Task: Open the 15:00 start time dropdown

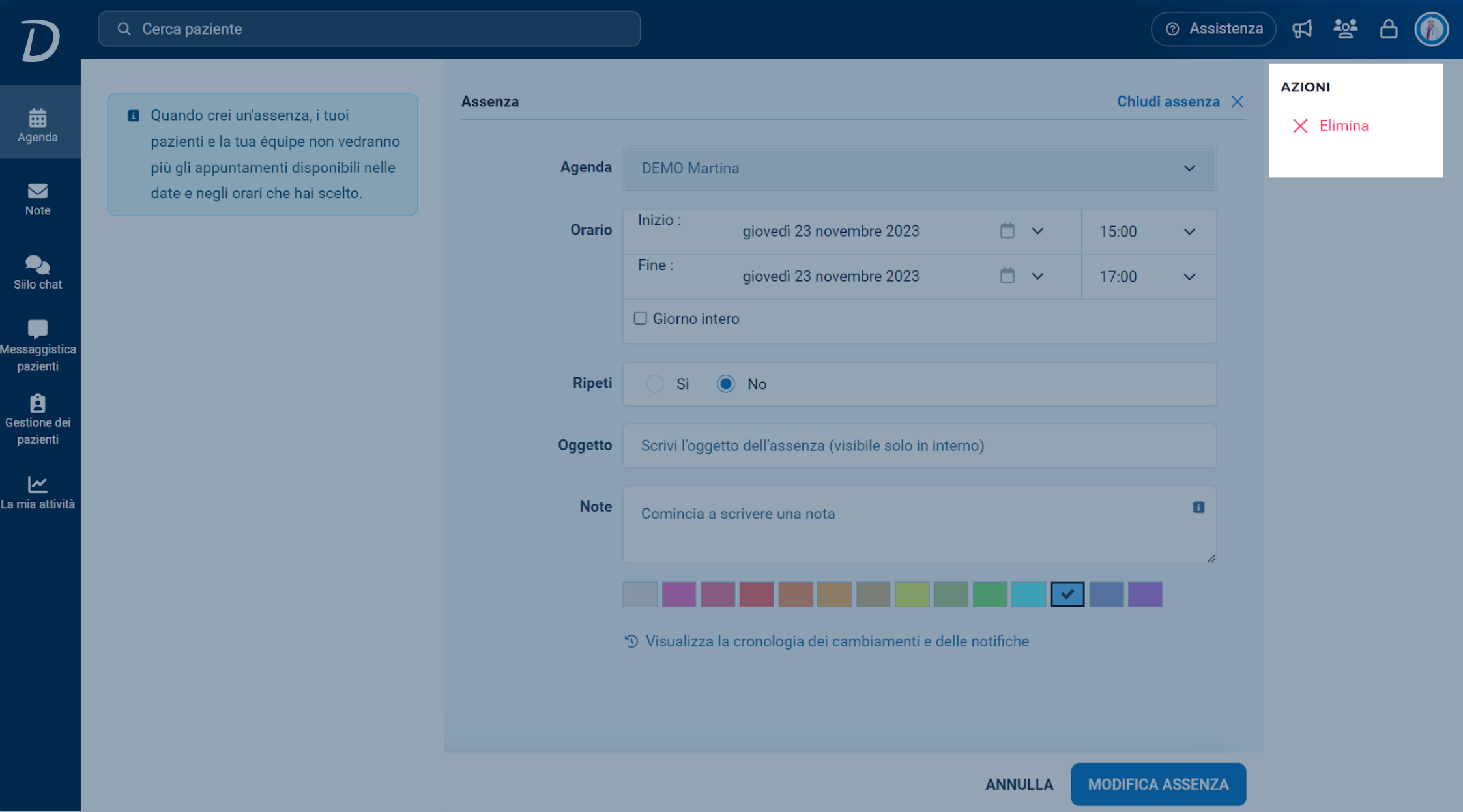Action: [x=1148, y=231]
